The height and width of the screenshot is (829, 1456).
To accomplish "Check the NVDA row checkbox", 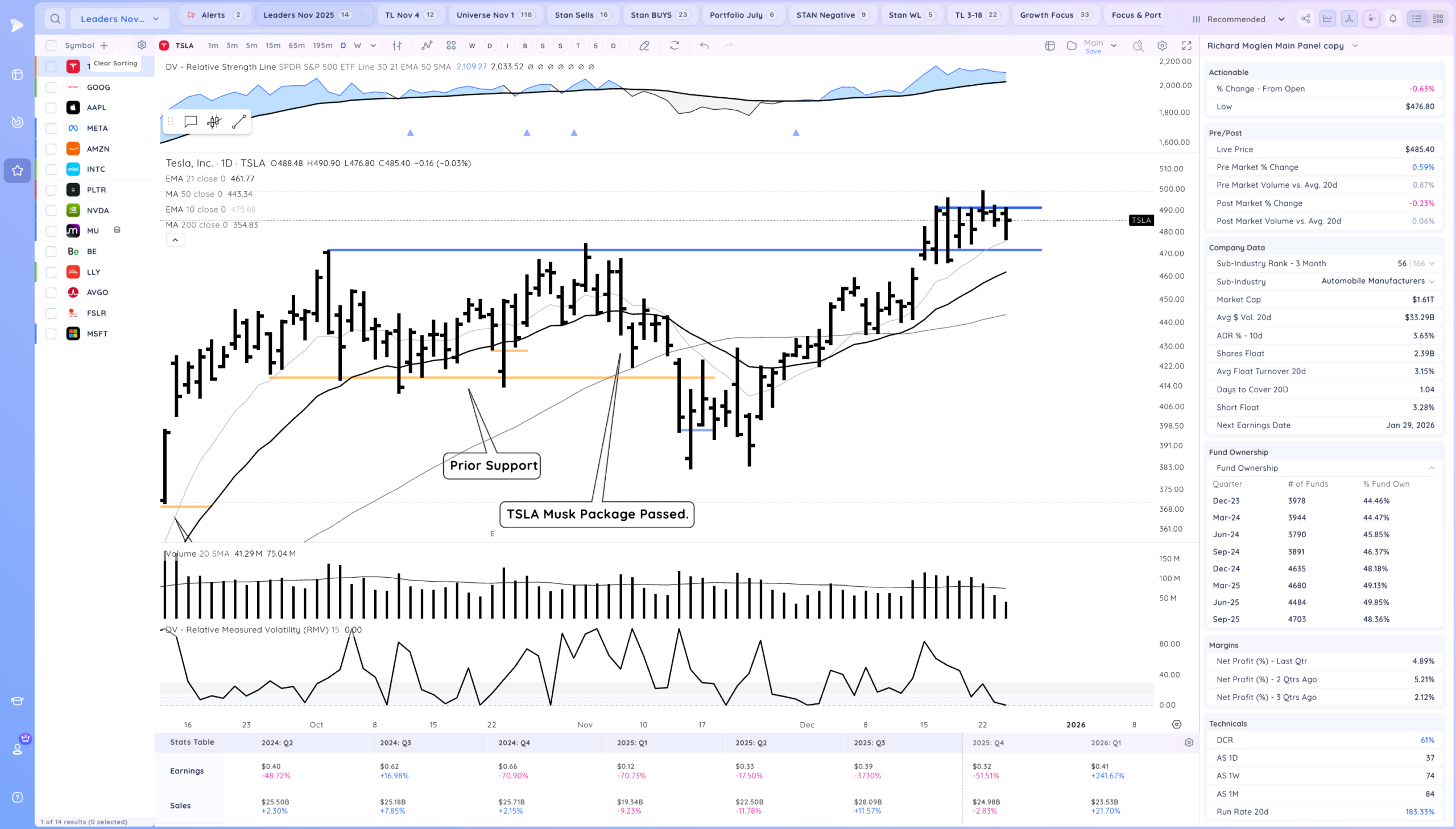I will click(51, 210).
